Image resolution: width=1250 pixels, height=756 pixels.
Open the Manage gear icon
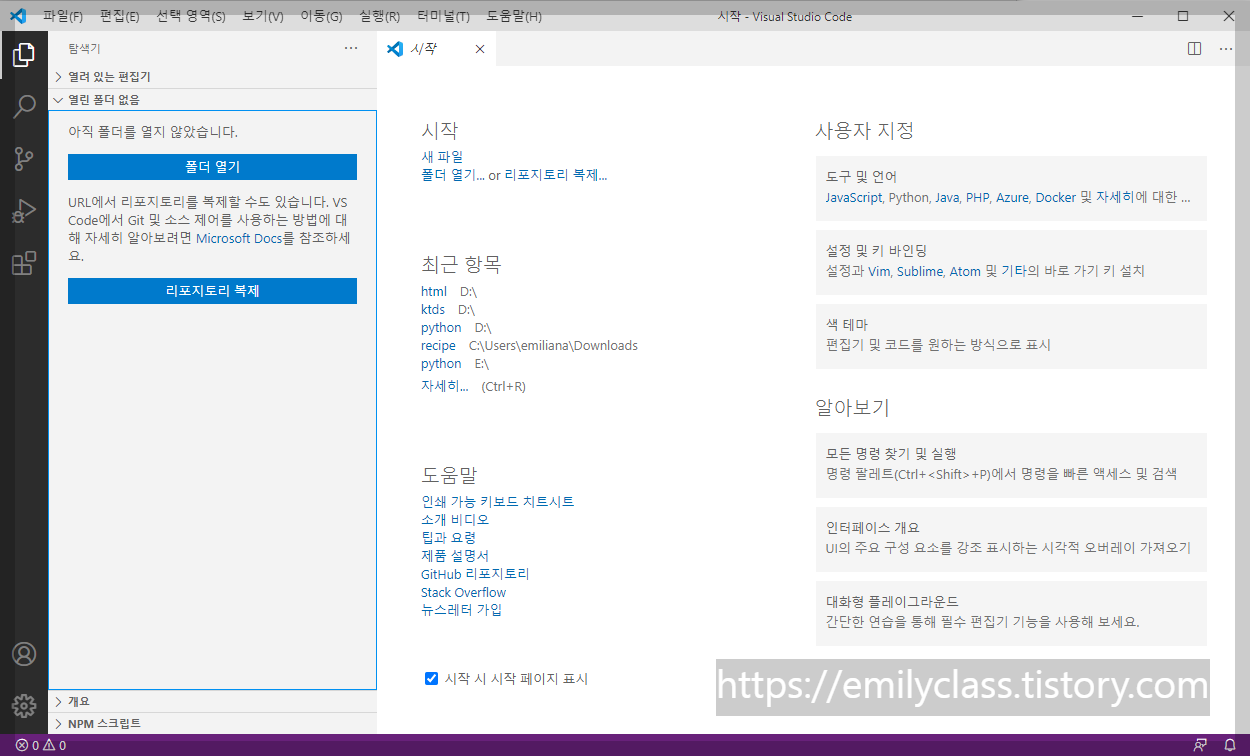[24, 705]
